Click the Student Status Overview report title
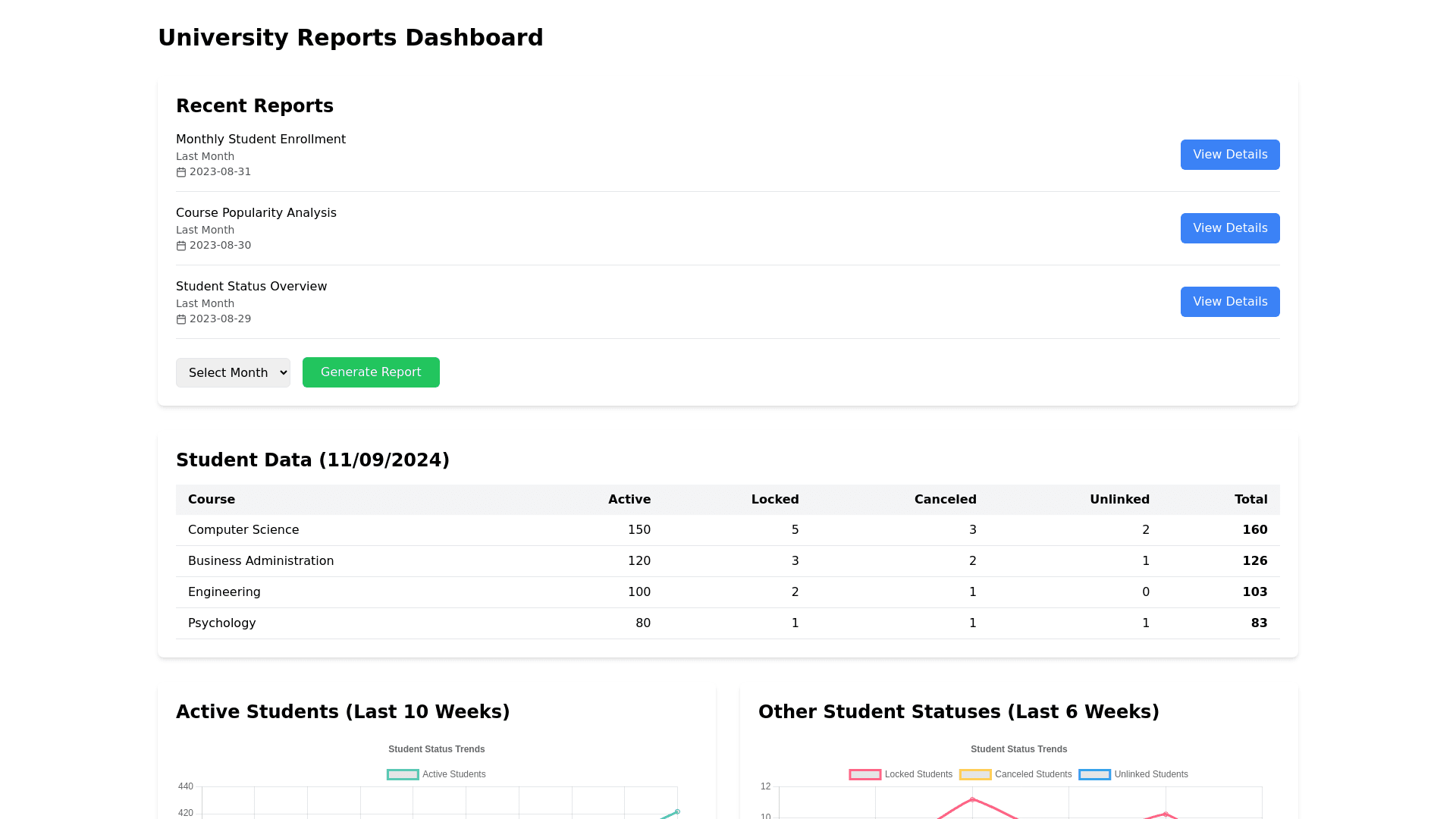The image size is (1456, 819). point(251,287)
